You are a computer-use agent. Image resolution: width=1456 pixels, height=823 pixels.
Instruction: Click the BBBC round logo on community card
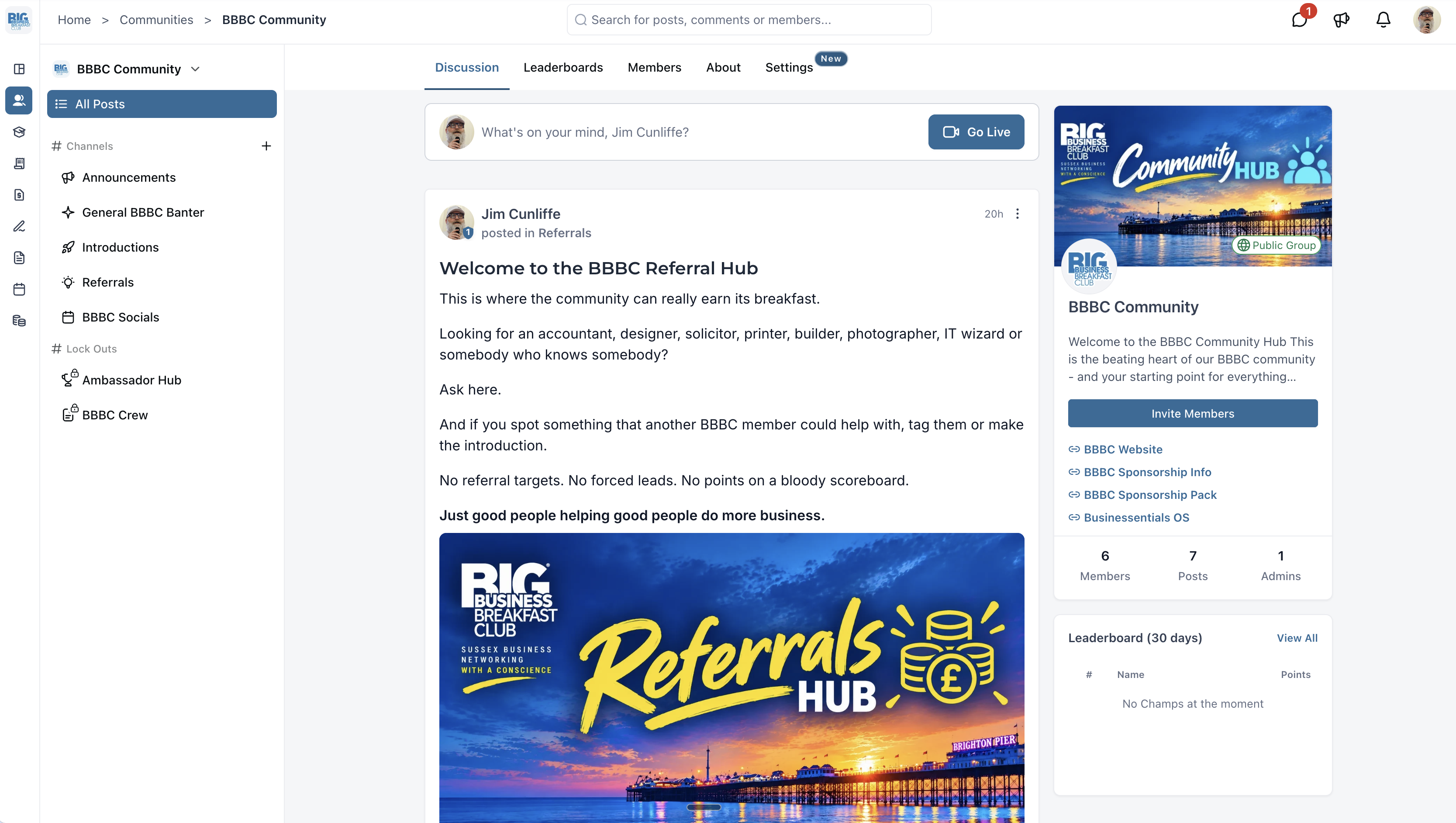[1089, 266]
